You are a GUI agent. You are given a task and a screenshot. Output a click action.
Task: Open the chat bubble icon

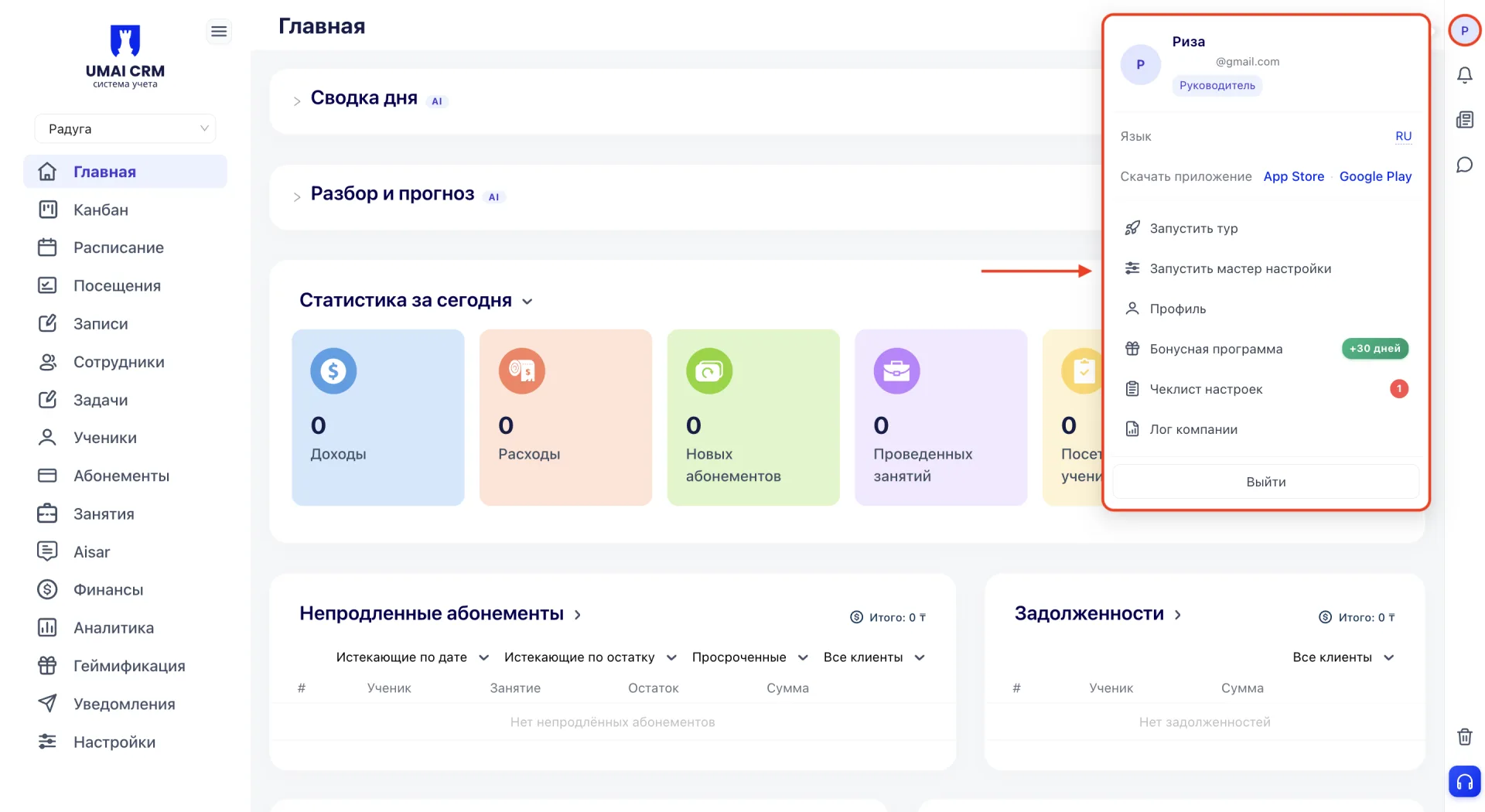(x=1464, y=165)
